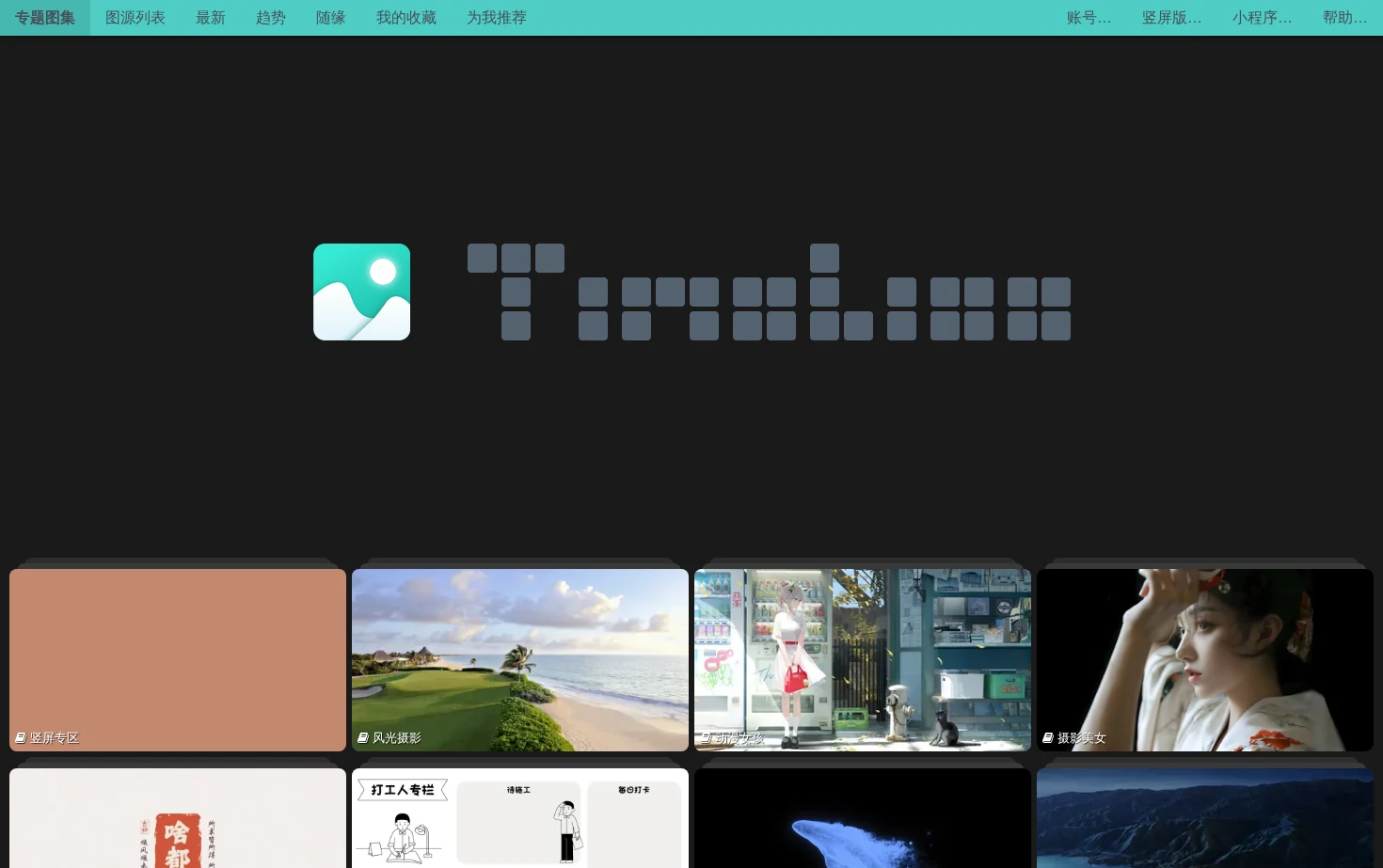1383x868 pixels.
Task: Open the 随缘 tab
Action: pos(331,18)
